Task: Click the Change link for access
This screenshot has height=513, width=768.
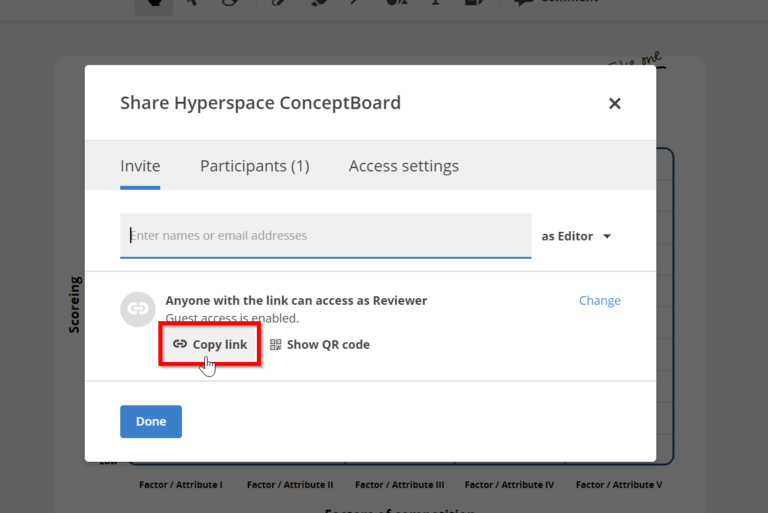Action: (x=599, y=300)
